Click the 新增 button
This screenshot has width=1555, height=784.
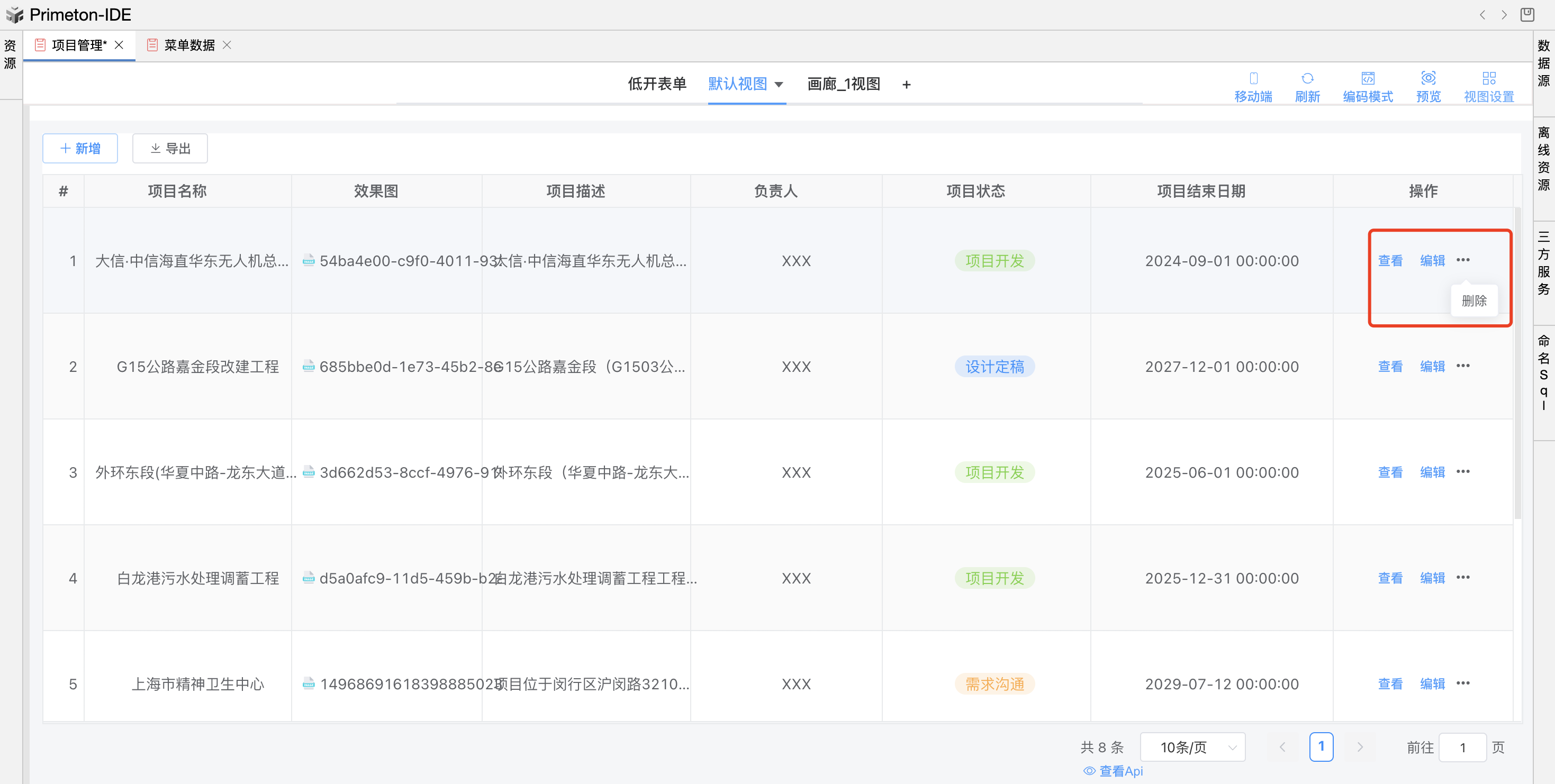80,149
